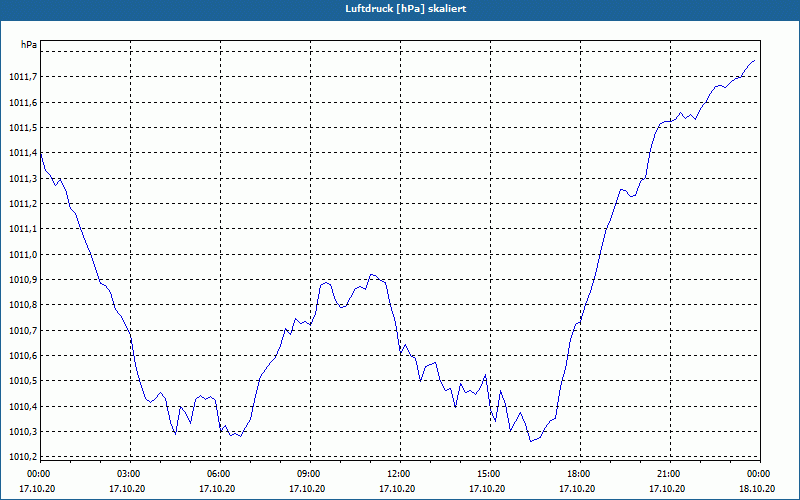Pick the 1011,2 y-axis label

pos(23,204)
